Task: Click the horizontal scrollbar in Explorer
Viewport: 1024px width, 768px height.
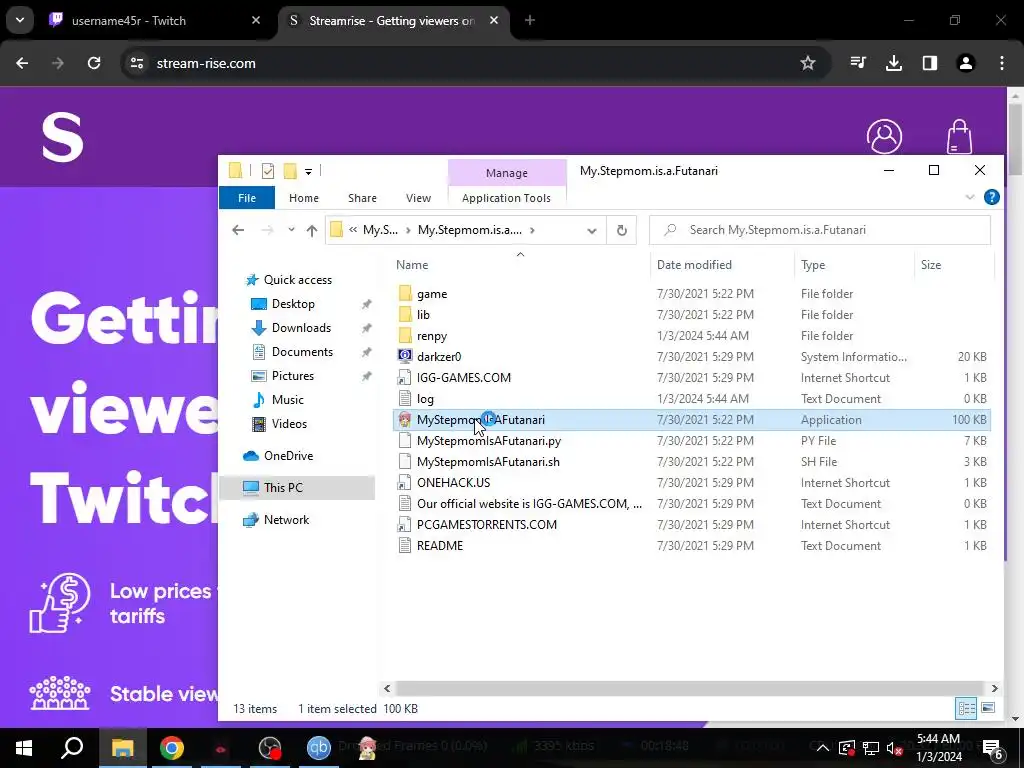Action: tap(690, 688)
